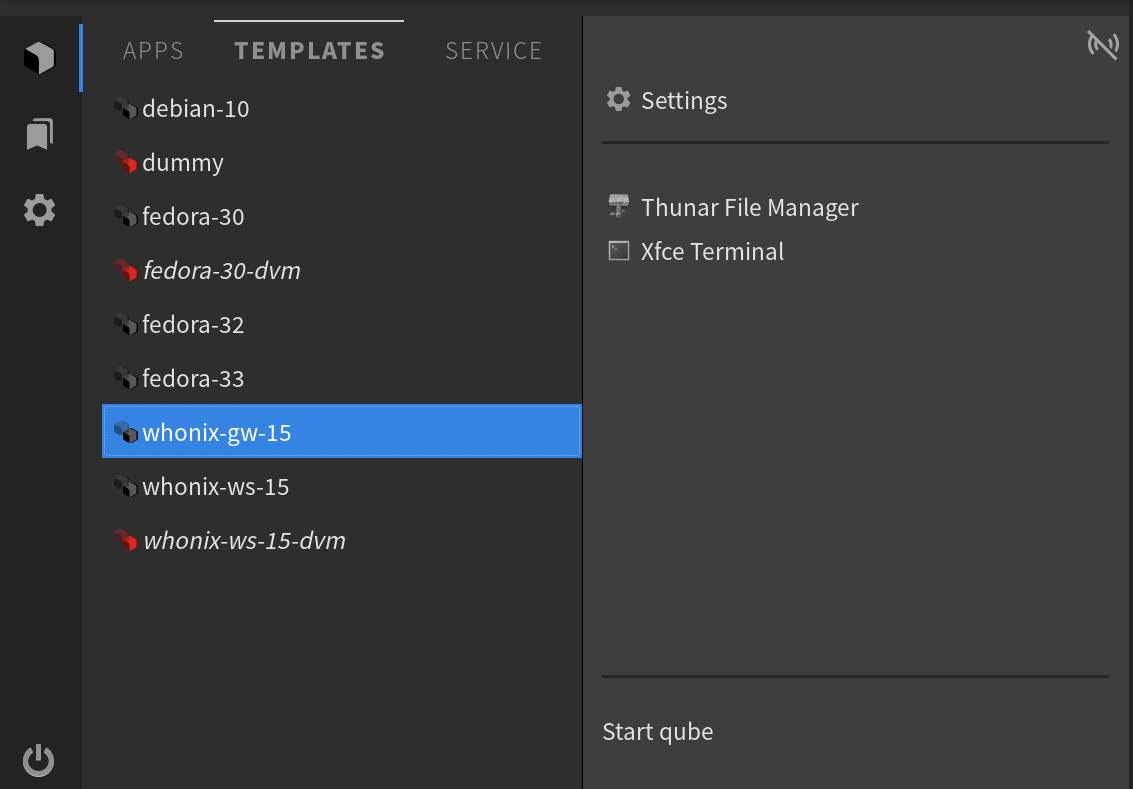
Task: Choose the whonix-ws-15-dvm entry
Action: (x=244, y=541)
